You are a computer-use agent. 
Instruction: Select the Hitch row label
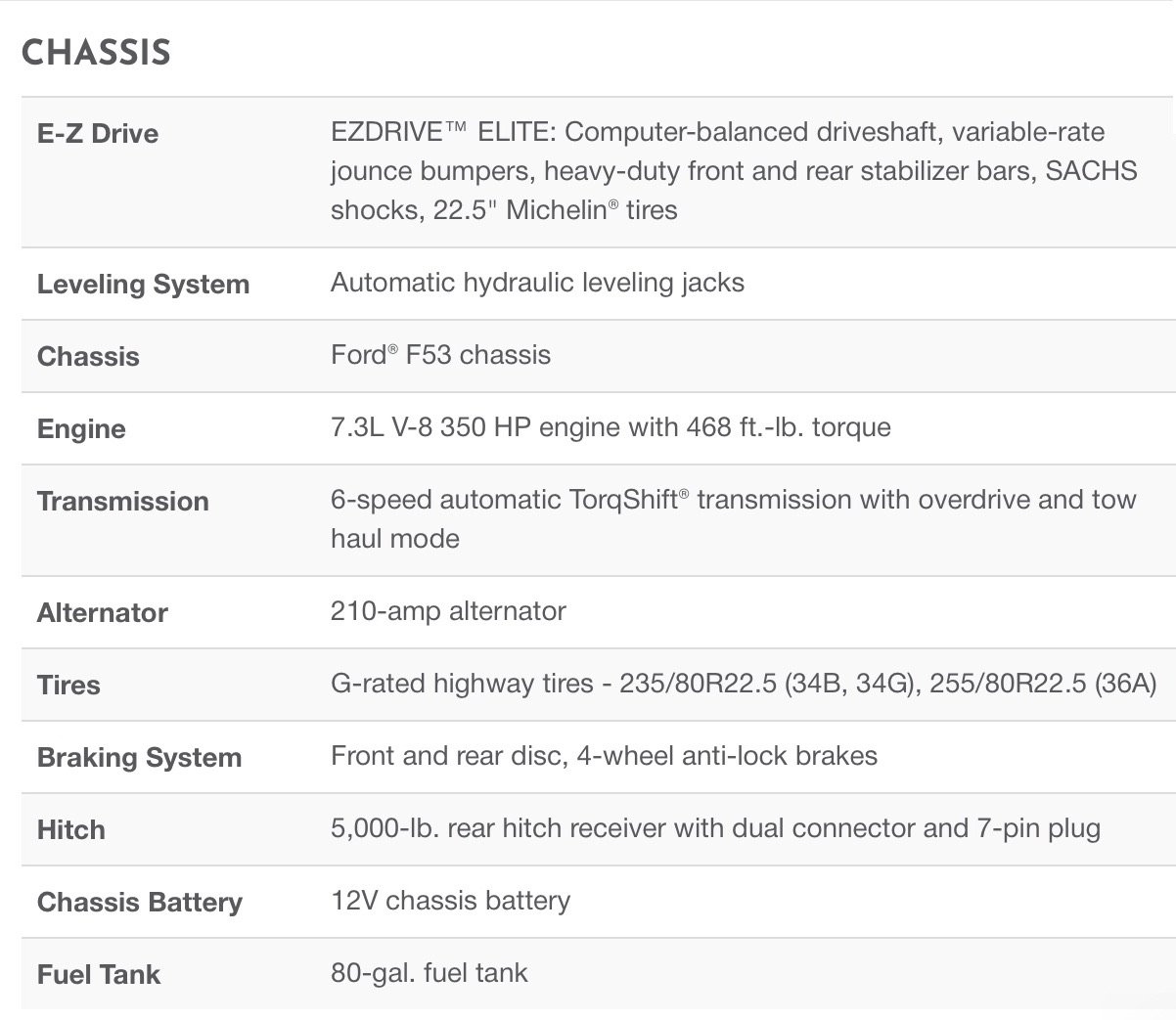click(70, 830)
